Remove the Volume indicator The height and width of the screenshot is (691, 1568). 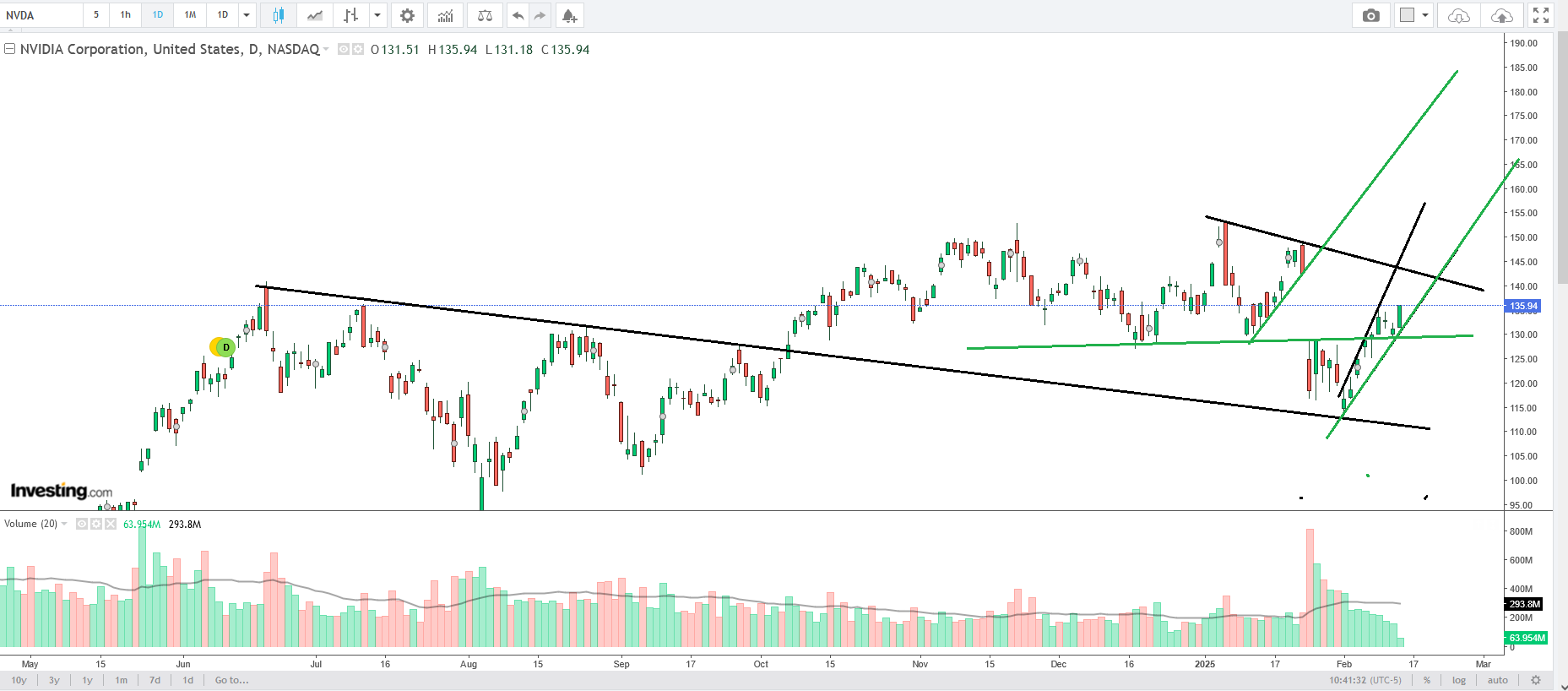(111, 524)
